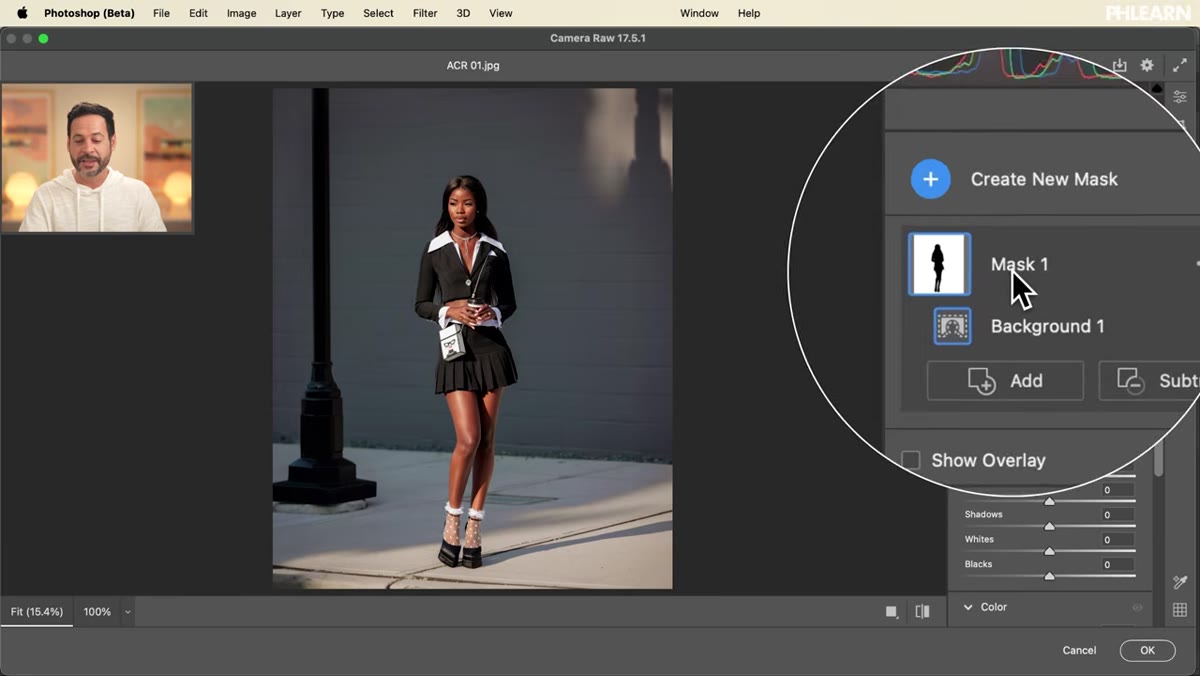Toggle the shadow clipping warning on the histogram

1157,89
